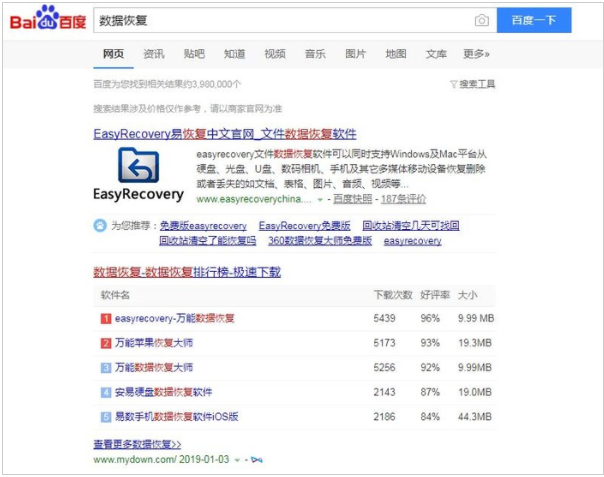This screenshot has width=604, height=477.
Task: Click the Baidu logo
Action: coord(48,20)
